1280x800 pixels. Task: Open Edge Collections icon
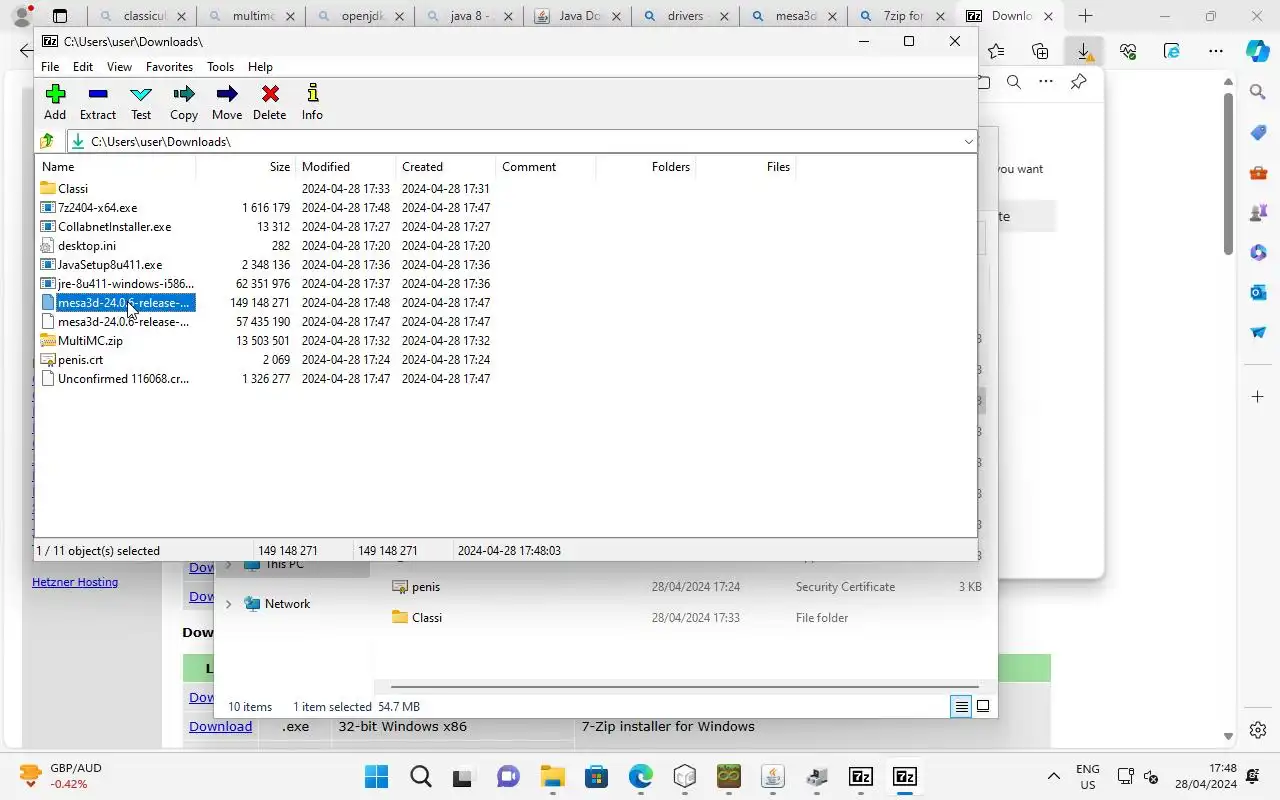1040,51
